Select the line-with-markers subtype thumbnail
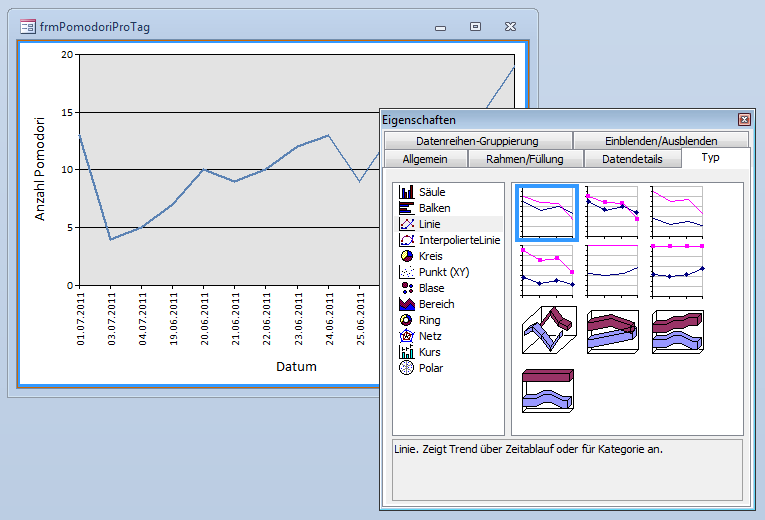Screen dimensions: 765x520 [x=612, y=212]
